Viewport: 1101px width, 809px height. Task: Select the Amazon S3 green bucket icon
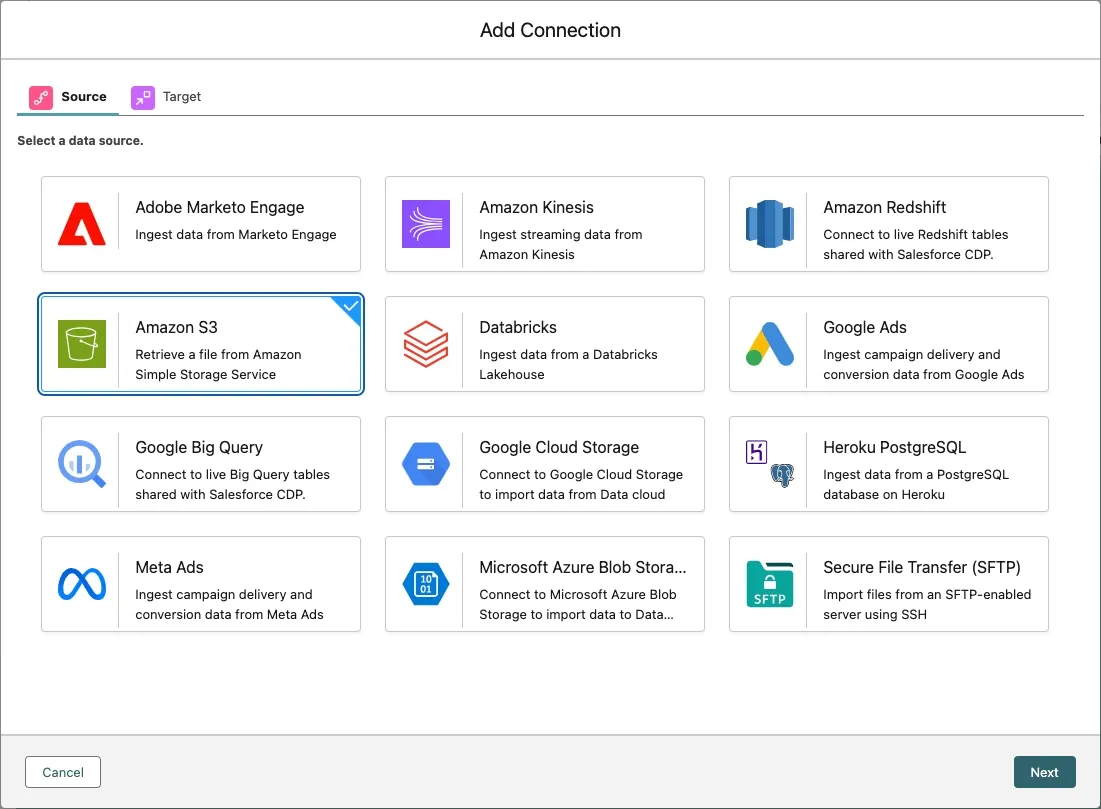click(x=82, y=344)
